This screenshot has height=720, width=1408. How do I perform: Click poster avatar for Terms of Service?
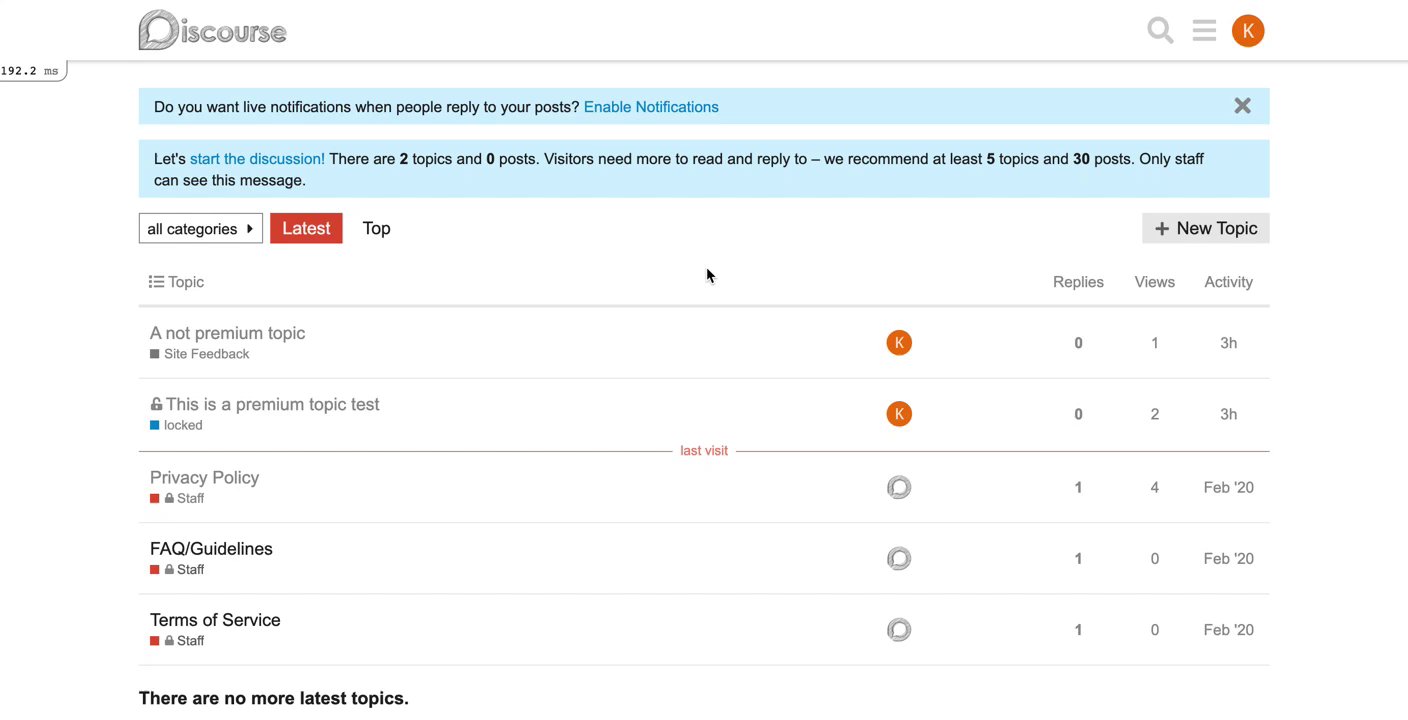899,630
